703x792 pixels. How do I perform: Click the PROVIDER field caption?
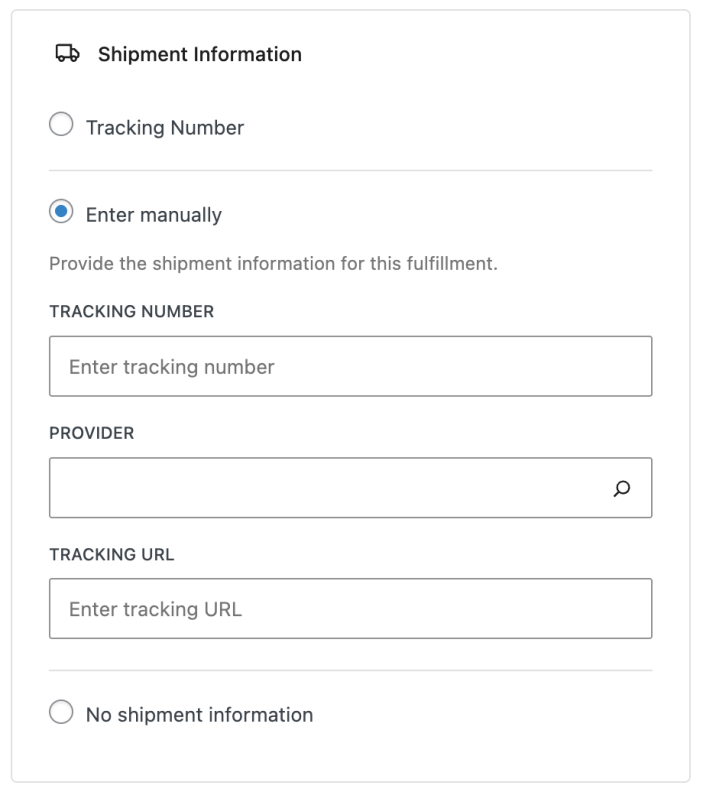[91, 433]
